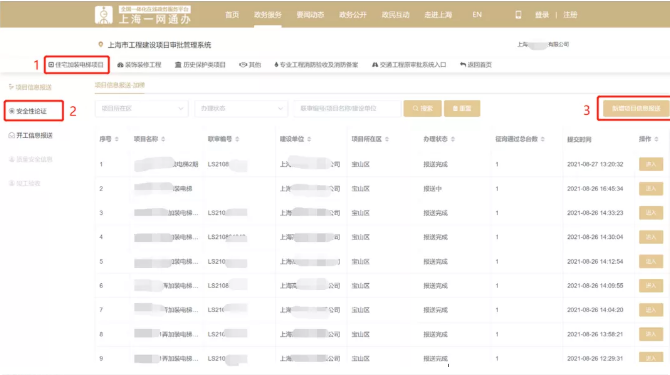The width and height of the screenshot is (670, 375).
Task: Click 报送中 status in row 2
Action: pos(432,188)
